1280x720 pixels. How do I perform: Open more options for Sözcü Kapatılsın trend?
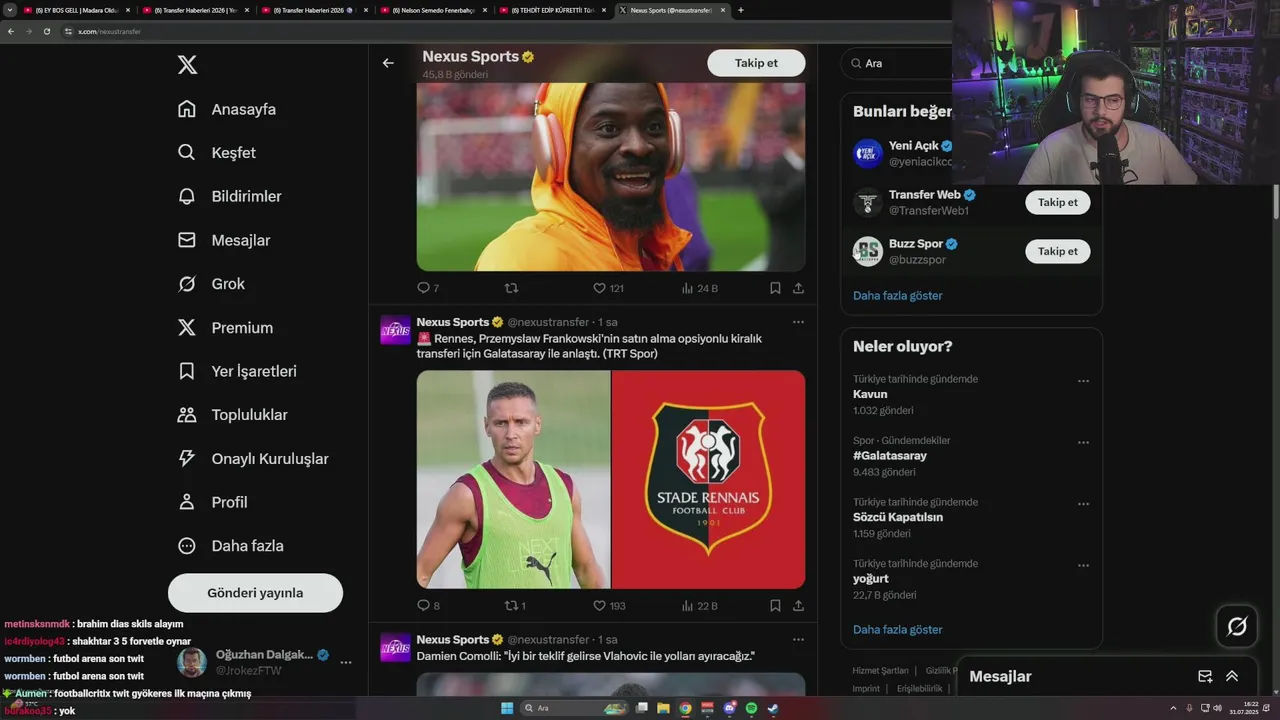[1083, 504]
